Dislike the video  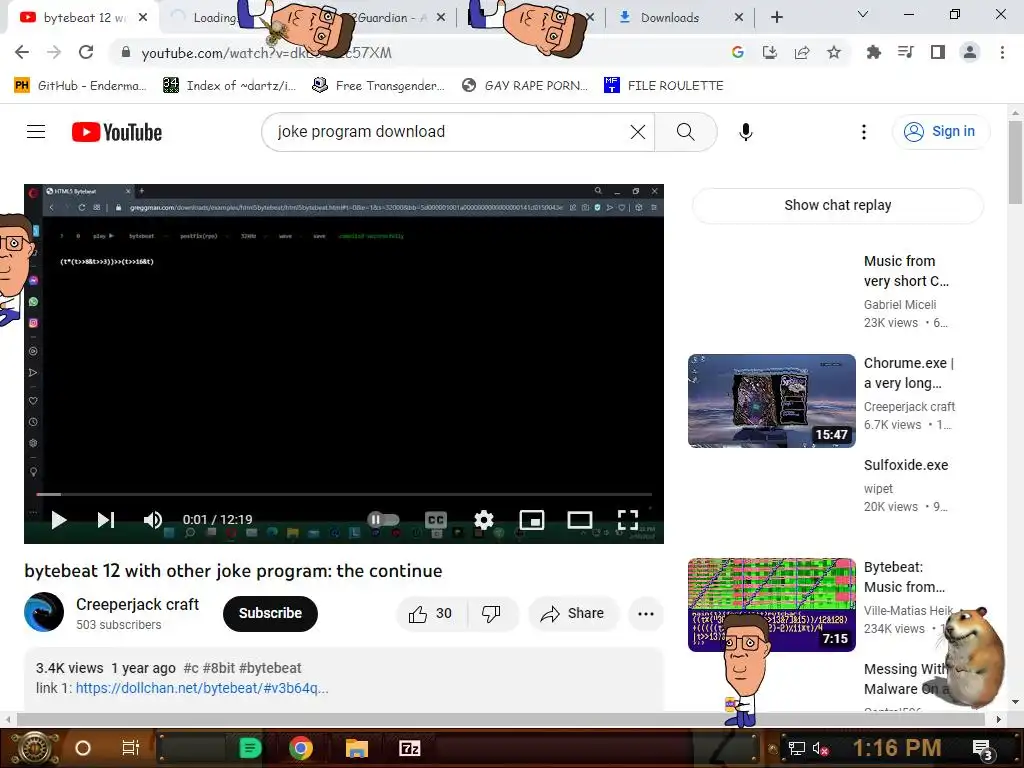tap(491, 613)
